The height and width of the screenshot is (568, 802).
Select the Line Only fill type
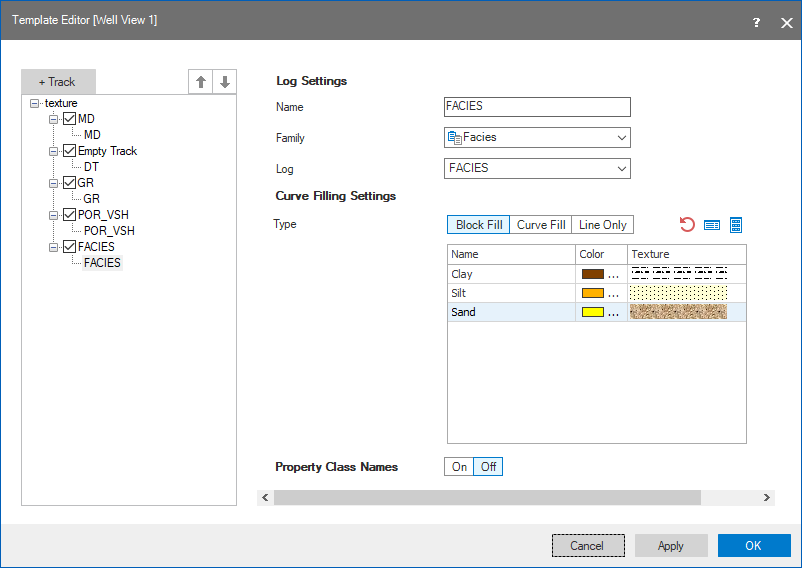(x=603, y=225)
